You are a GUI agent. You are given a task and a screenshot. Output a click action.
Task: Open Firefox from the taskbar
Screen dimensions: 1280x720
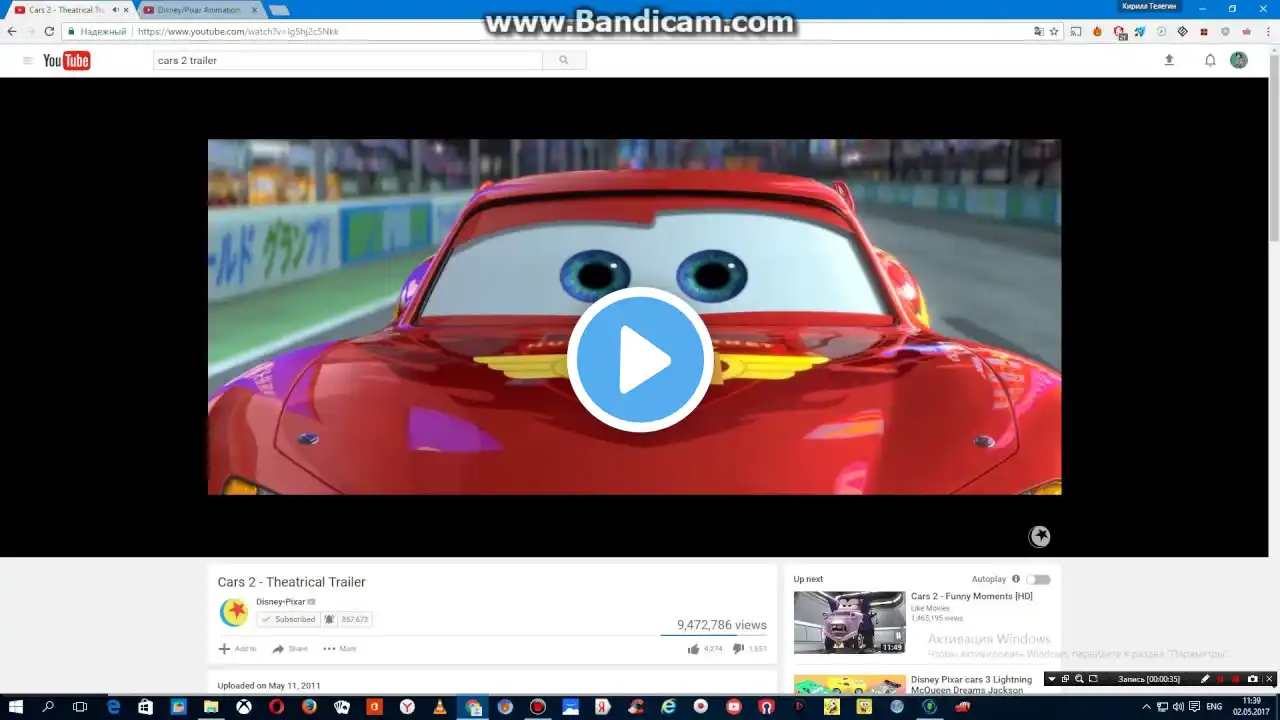(x=309, y=707)
